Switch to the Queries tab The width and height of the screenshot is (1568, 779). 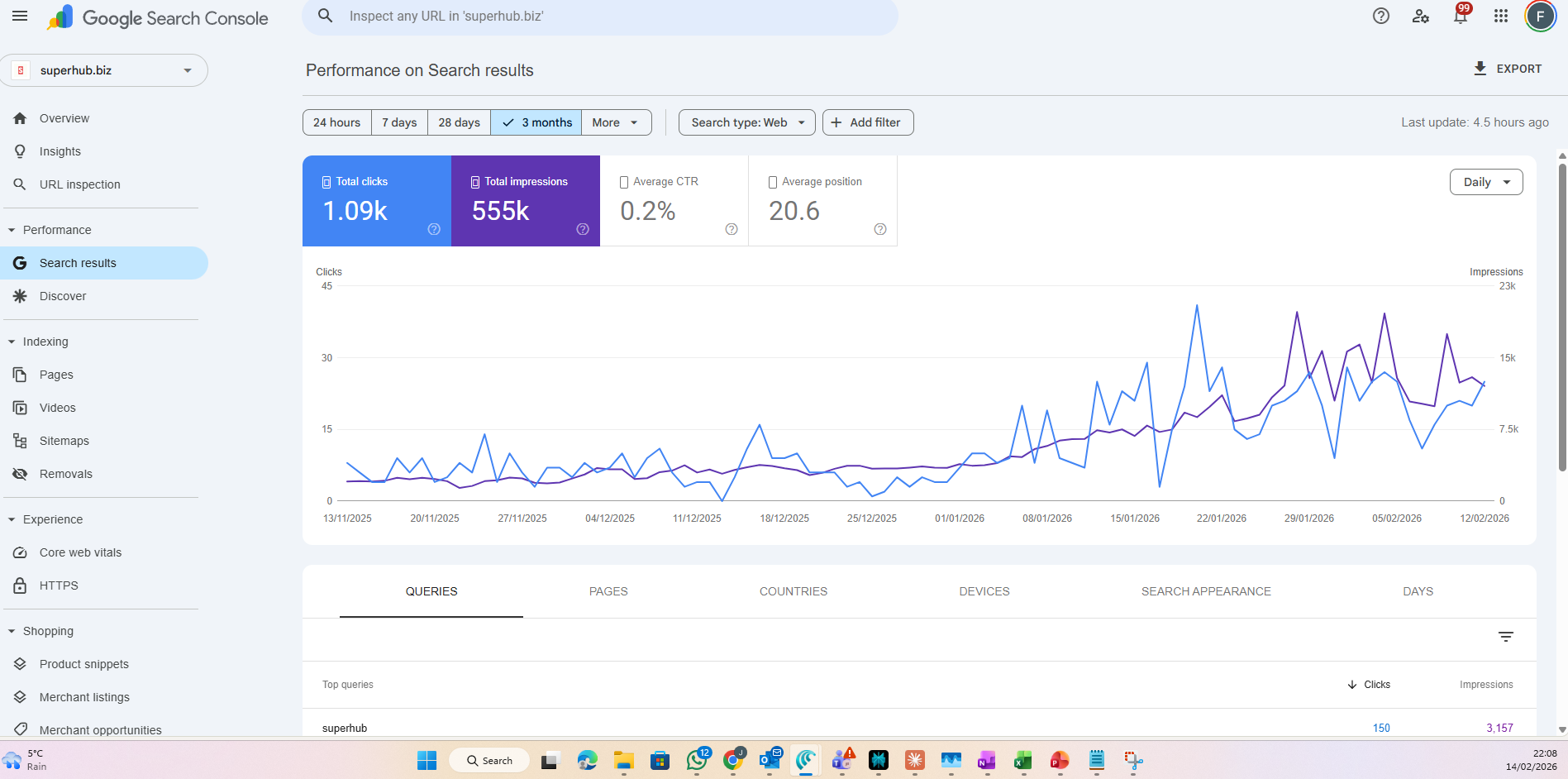(431, 591)
